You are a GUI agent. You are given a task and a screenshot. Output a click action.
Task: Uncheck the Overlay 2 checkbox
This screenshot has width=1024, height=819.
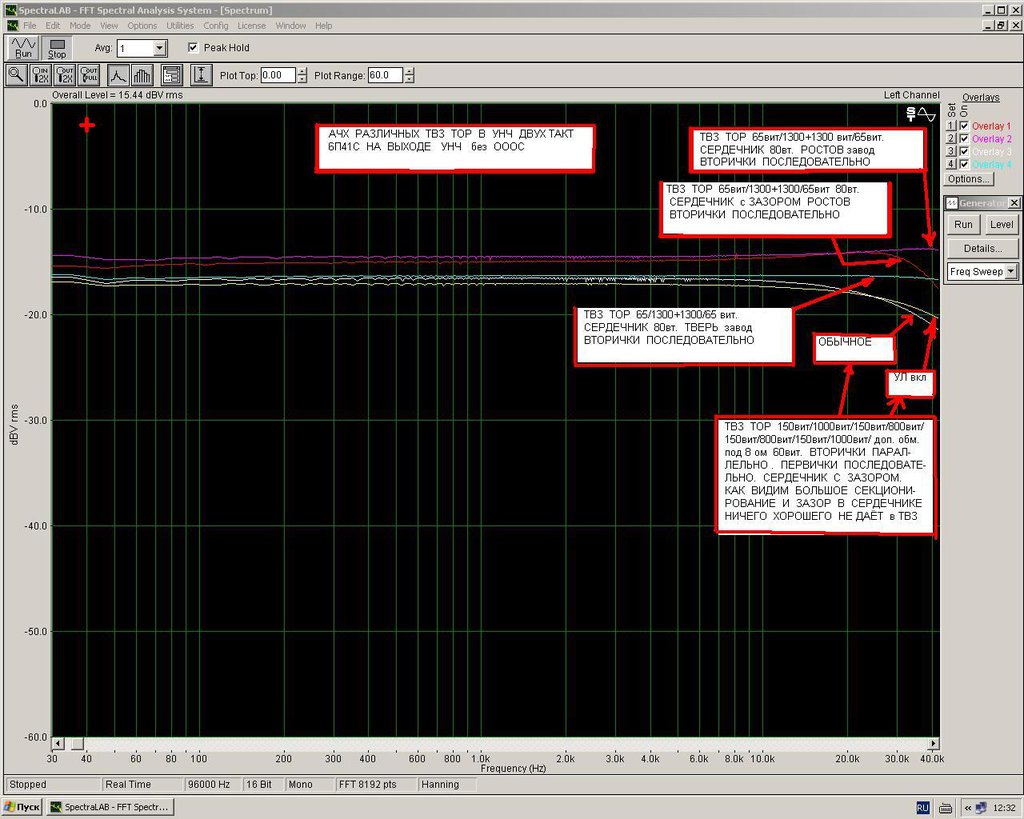coord(964,138)
